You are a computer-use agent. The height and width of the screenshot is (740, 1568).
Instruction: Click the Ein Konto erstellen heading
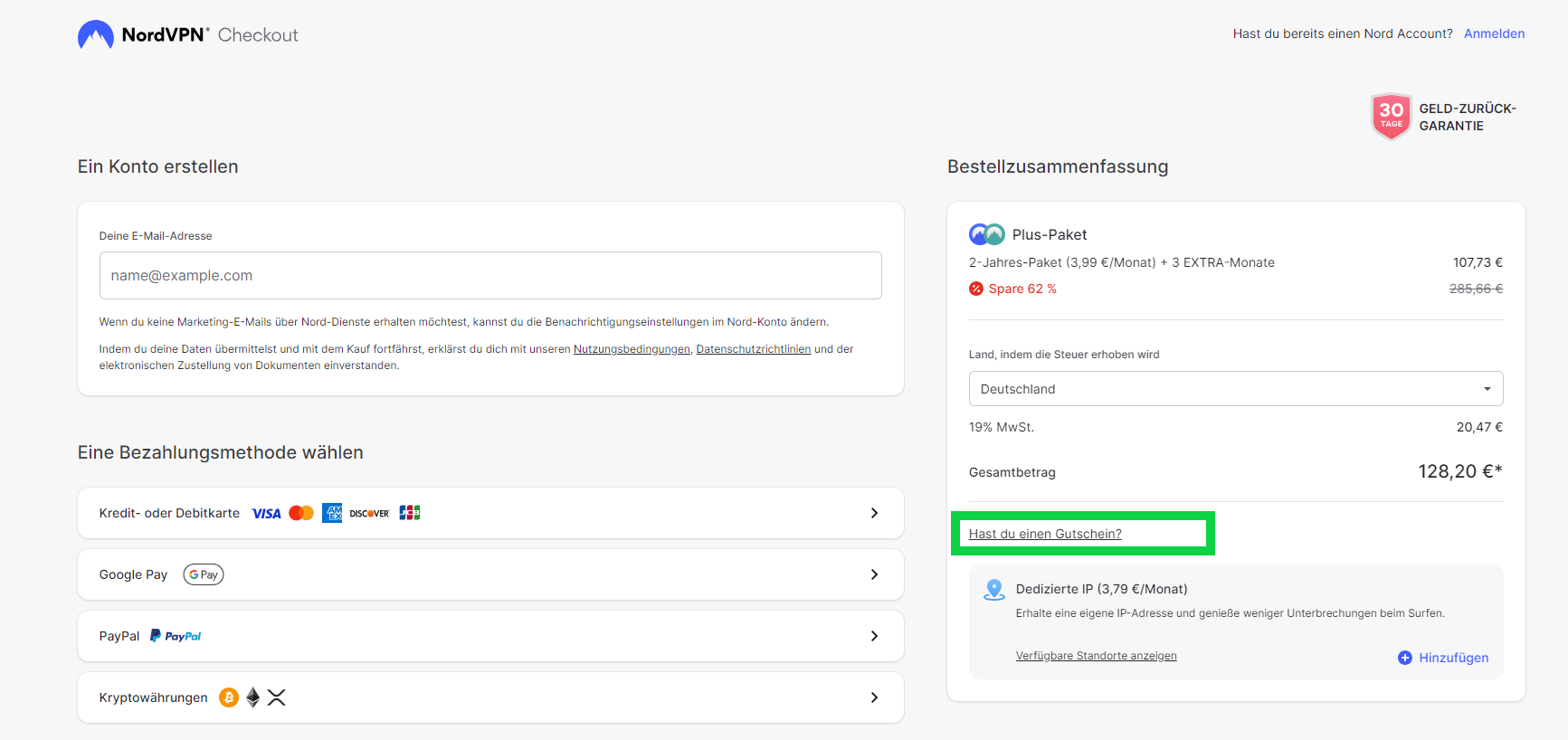[158, 166]
